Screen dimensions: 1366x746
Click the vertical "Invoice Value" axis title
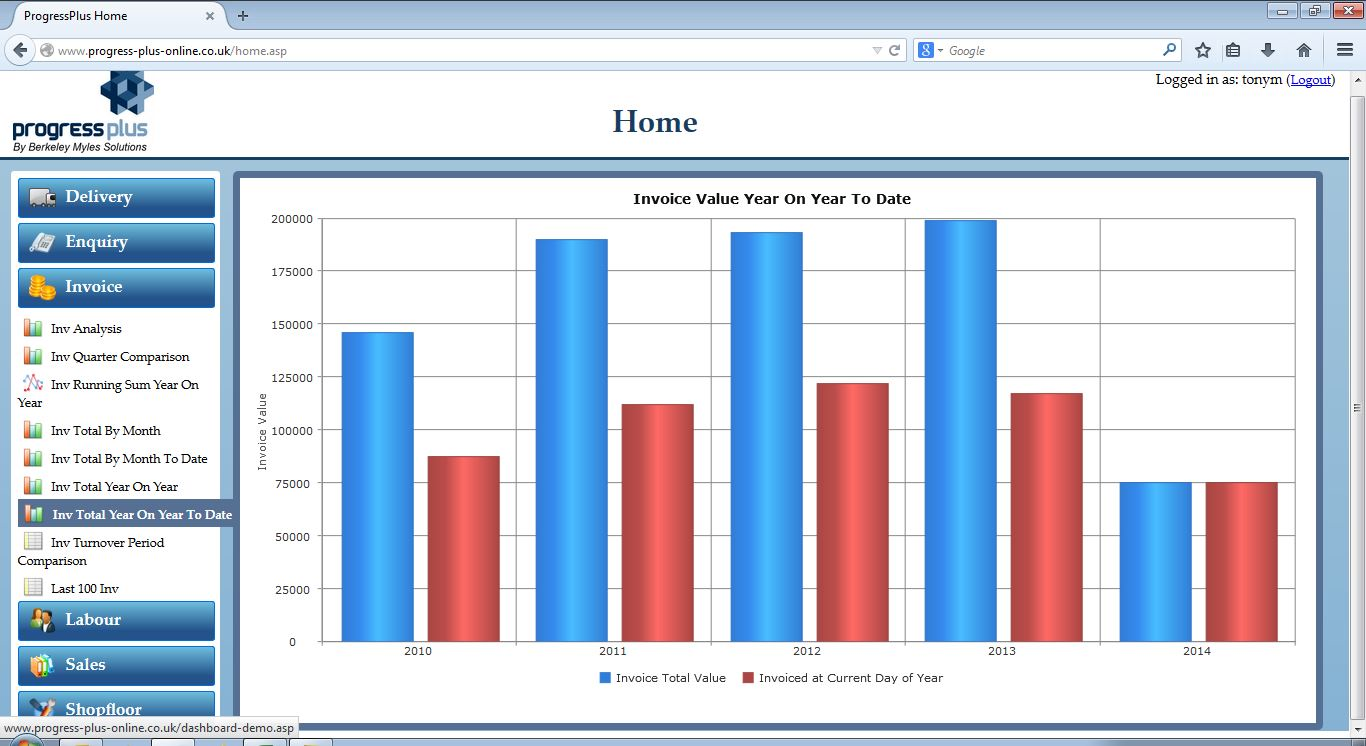(263, 431)
